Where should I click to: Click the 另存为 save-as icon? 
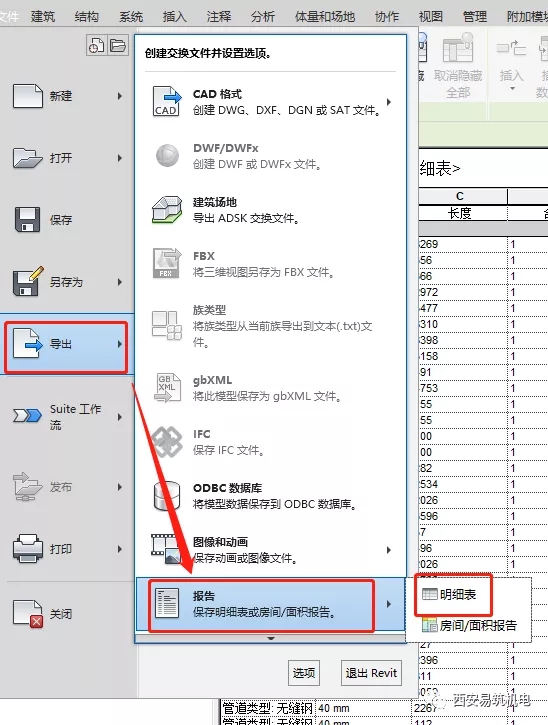28,281
